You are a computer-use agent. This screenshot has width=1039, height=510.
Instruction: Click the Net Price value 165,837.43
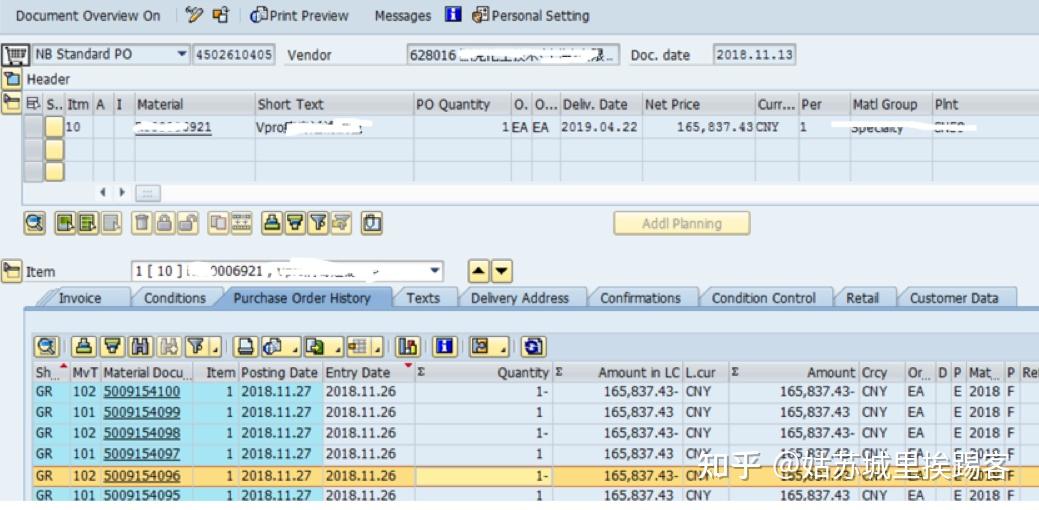(715, 127)
